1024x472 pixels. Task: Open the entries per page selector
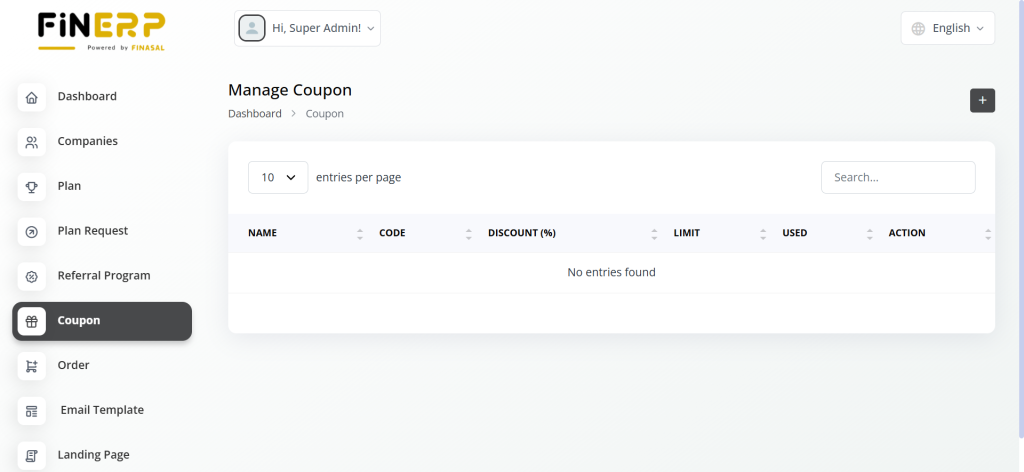point(278,177)
